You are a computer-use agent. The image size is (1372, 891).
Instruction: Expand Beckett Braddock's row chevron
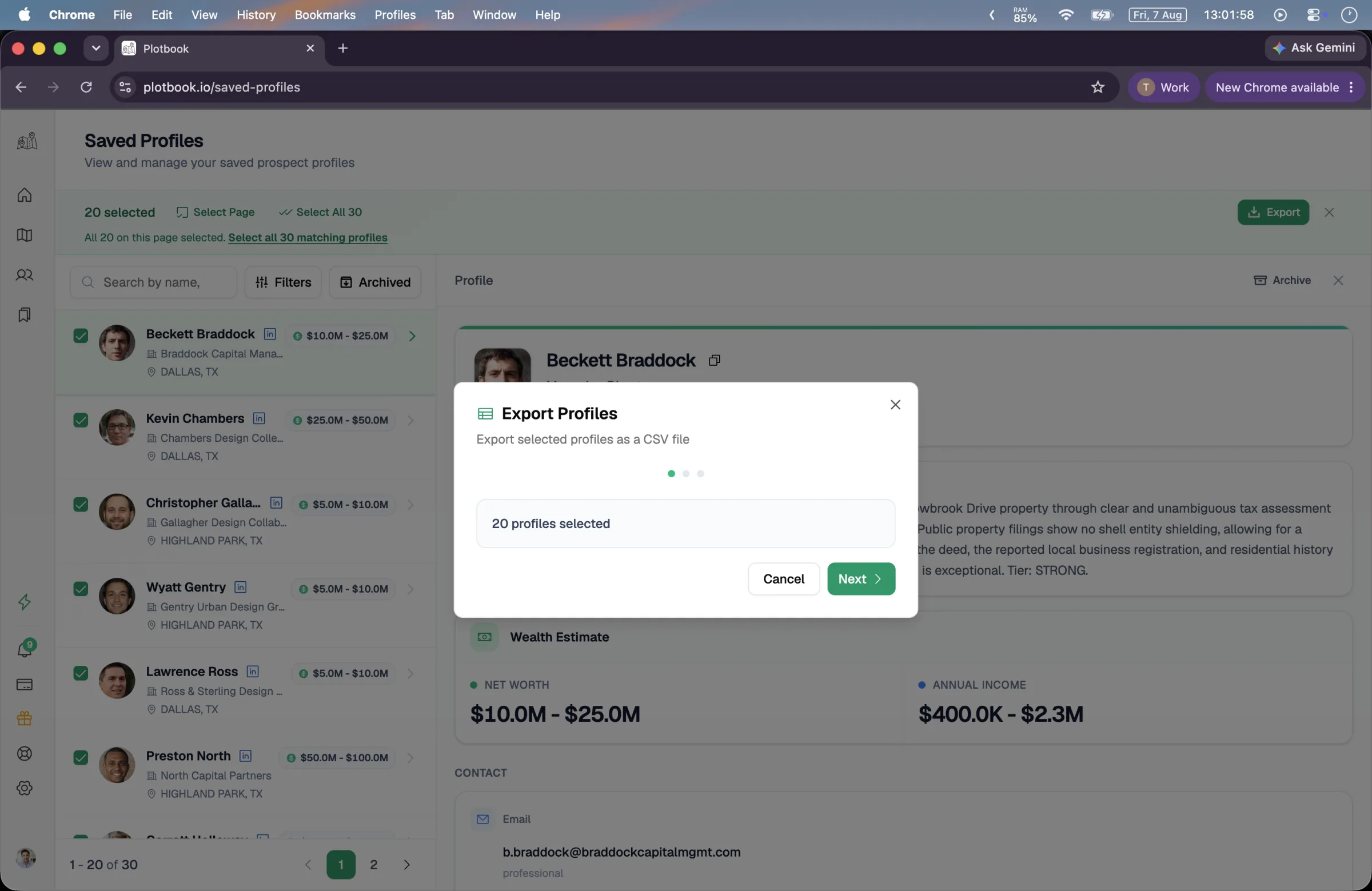point(412,336)
